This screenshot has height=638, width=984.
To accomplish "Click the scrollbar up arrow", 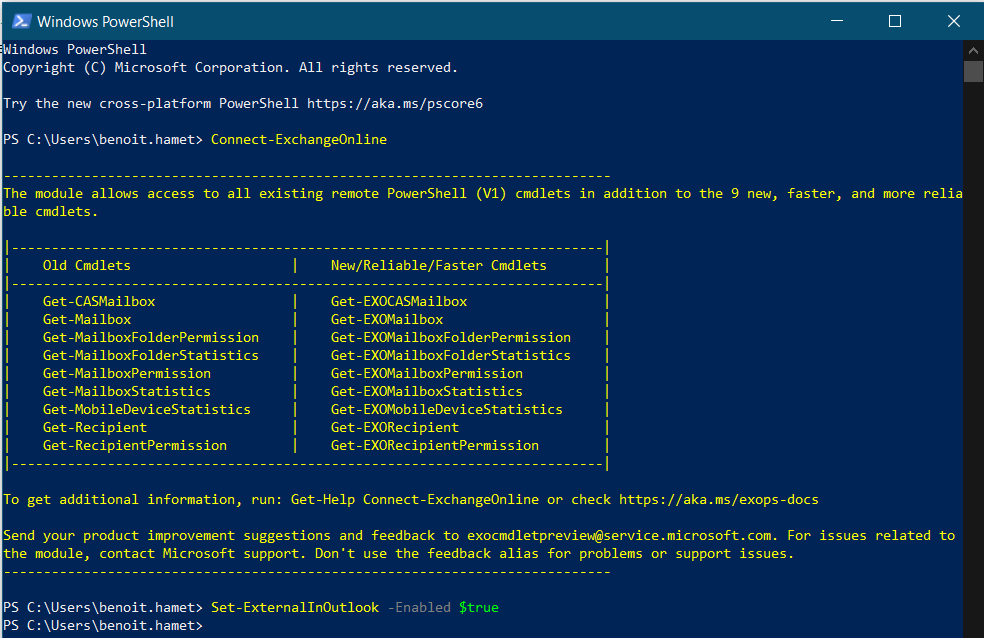I will [x=973, y=49].
